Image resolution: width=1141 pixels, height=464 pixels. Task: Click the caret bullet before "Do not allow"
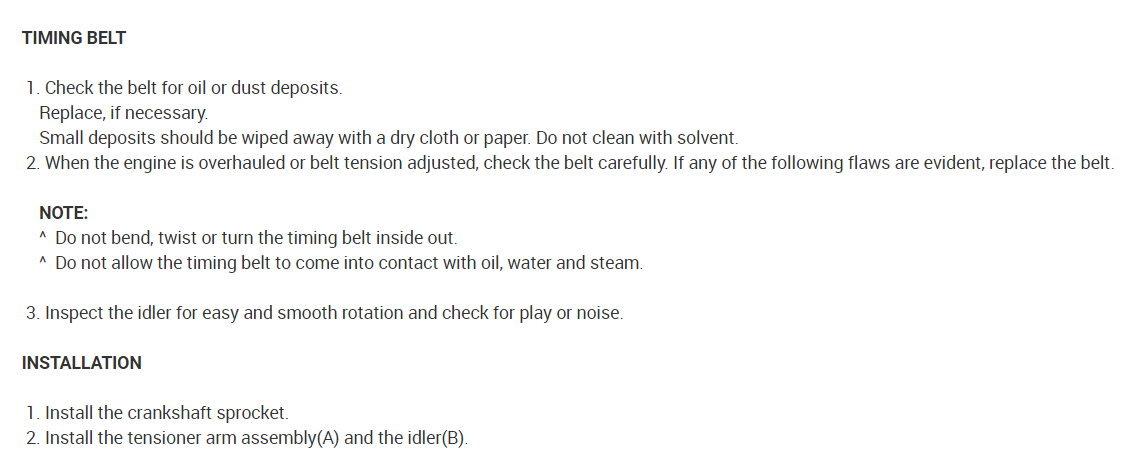43,264
